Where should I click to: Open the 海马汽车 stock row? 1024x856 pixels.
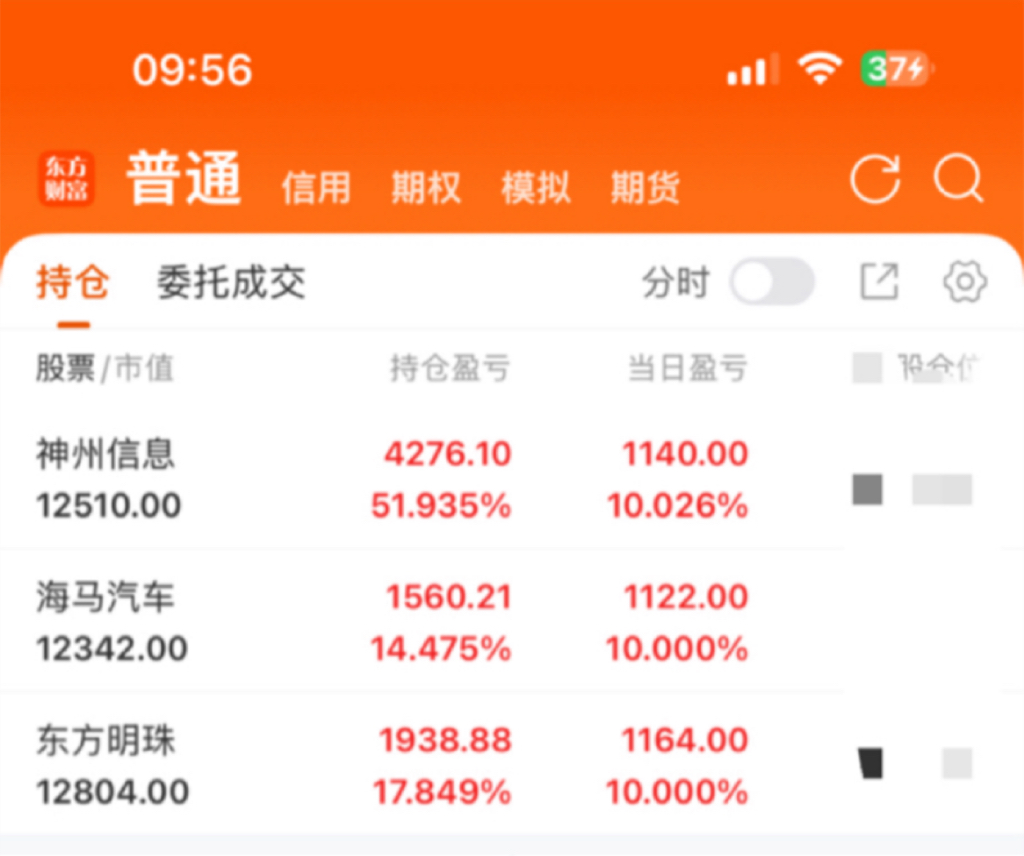(512, 622)
